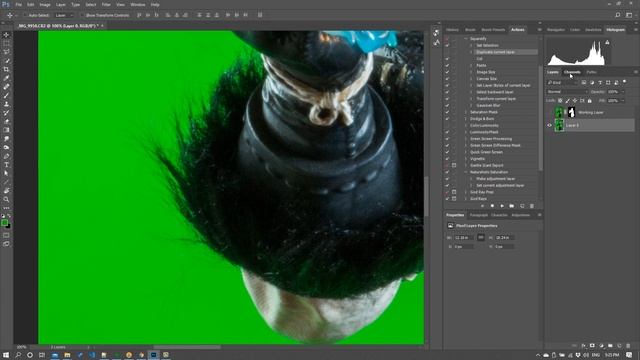Switch to the Channels tab

572,72
